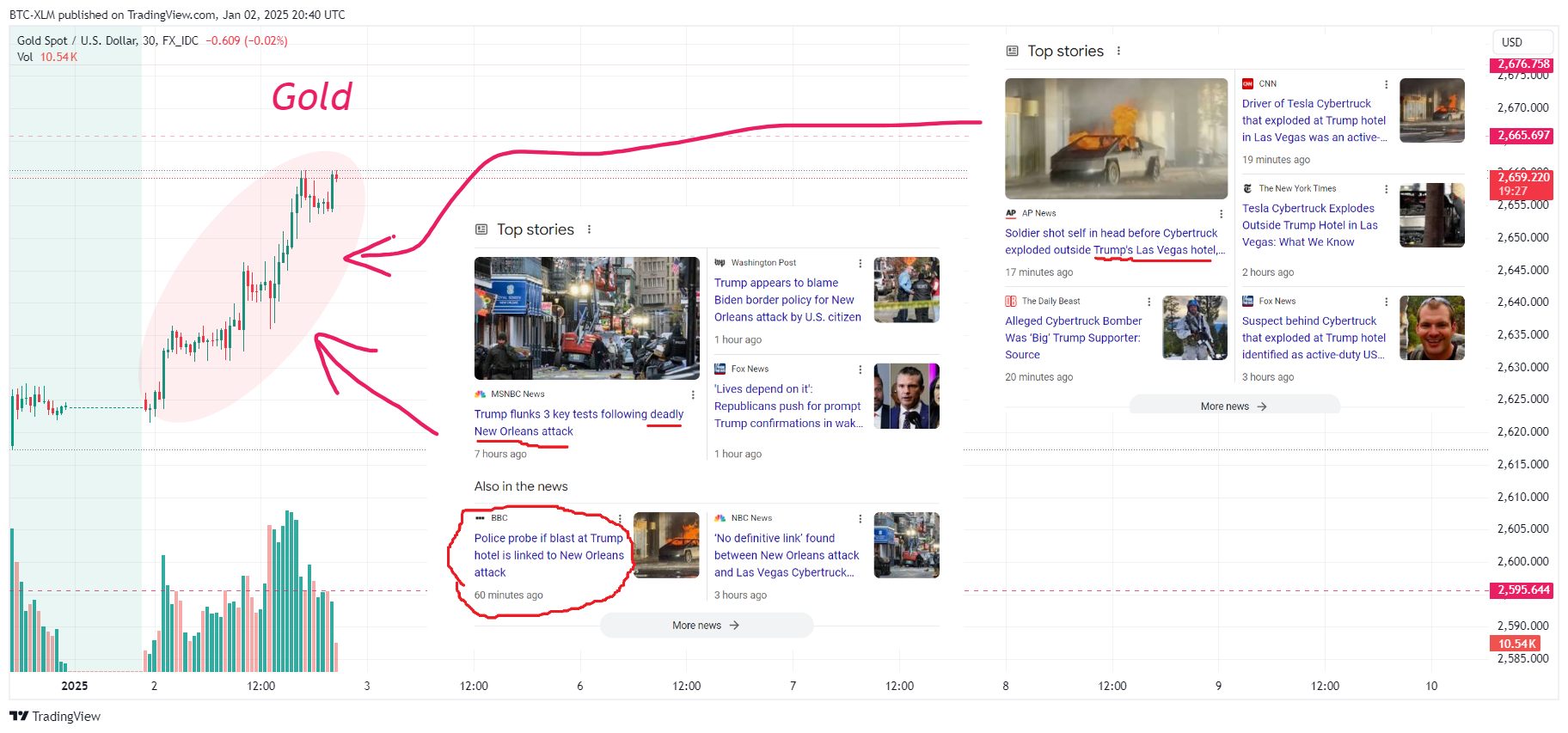Viewport: 1568px width, 733px height.
Task: Open 'No definitive link found' NBC headline
Action: coord(787,555)
